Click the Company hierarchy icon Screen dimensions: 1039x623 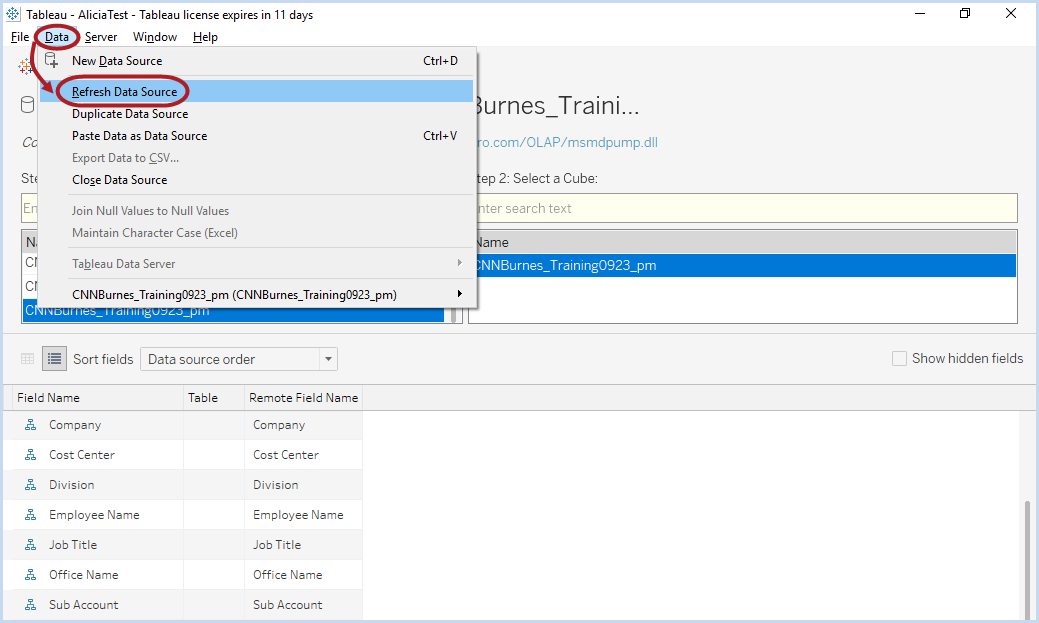tap(30, 425)
